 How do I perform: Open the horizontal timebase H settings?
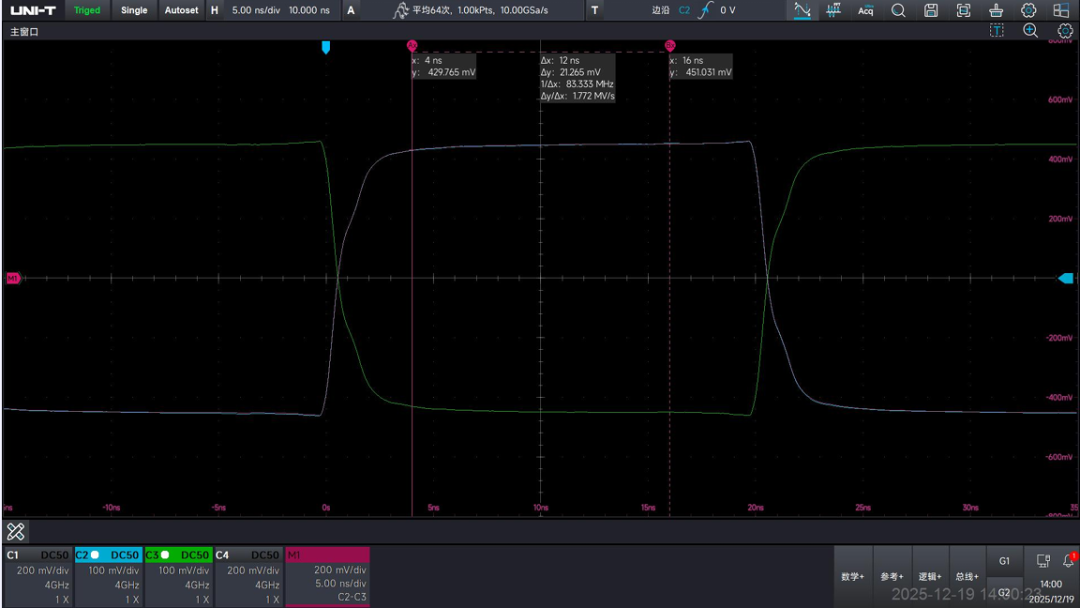pyautogui.click(x=215, y=10)
